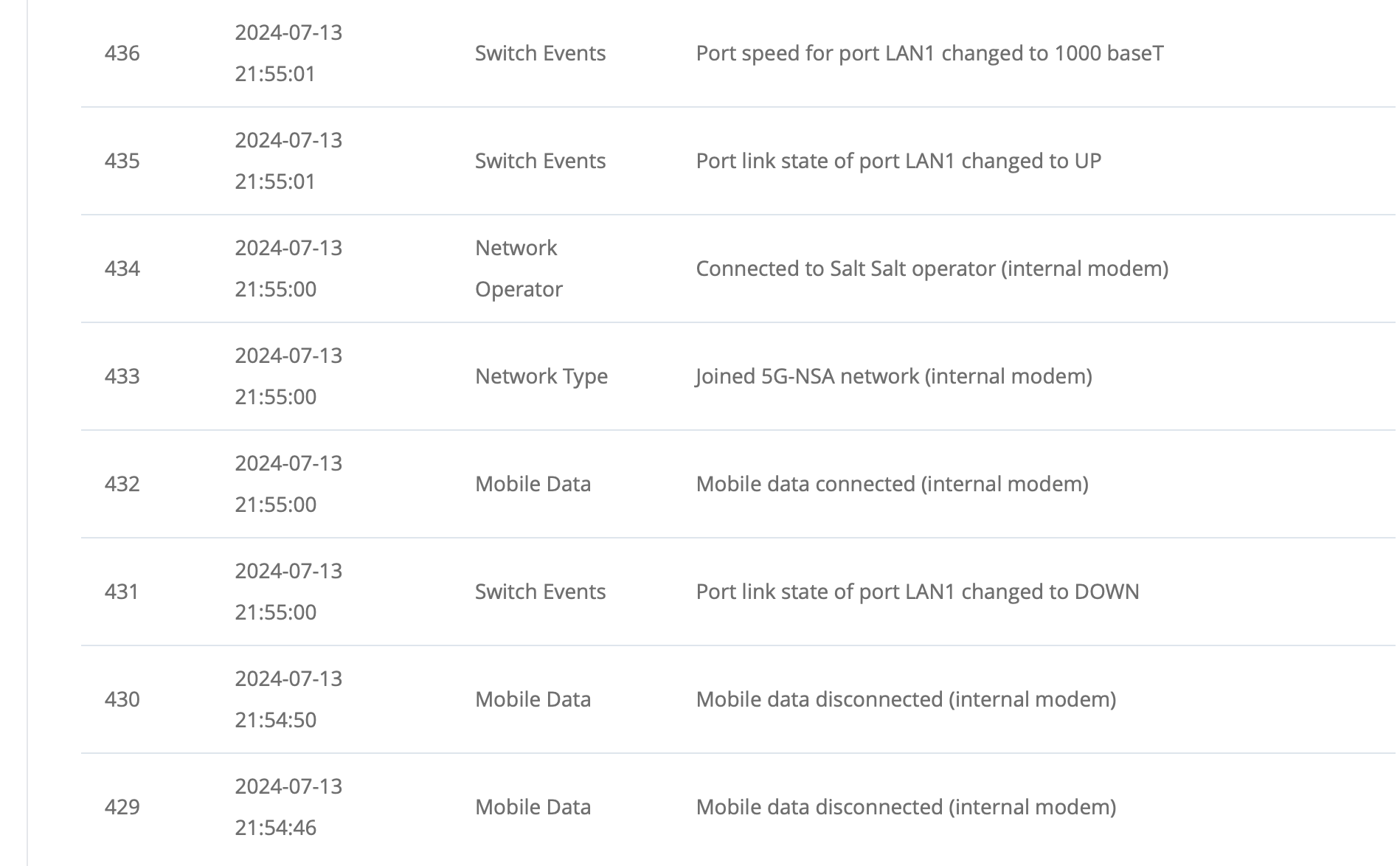Select event ID 436
This screenshot has width=1400, height=866.
pyautogui.click(x=122, y=53)
